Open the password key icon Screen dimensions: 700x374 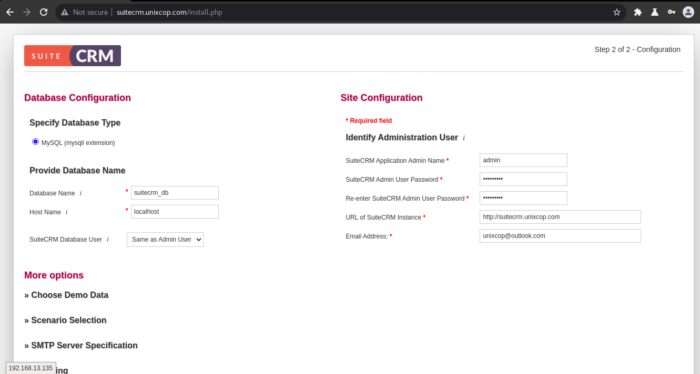(x=671, y=12)
